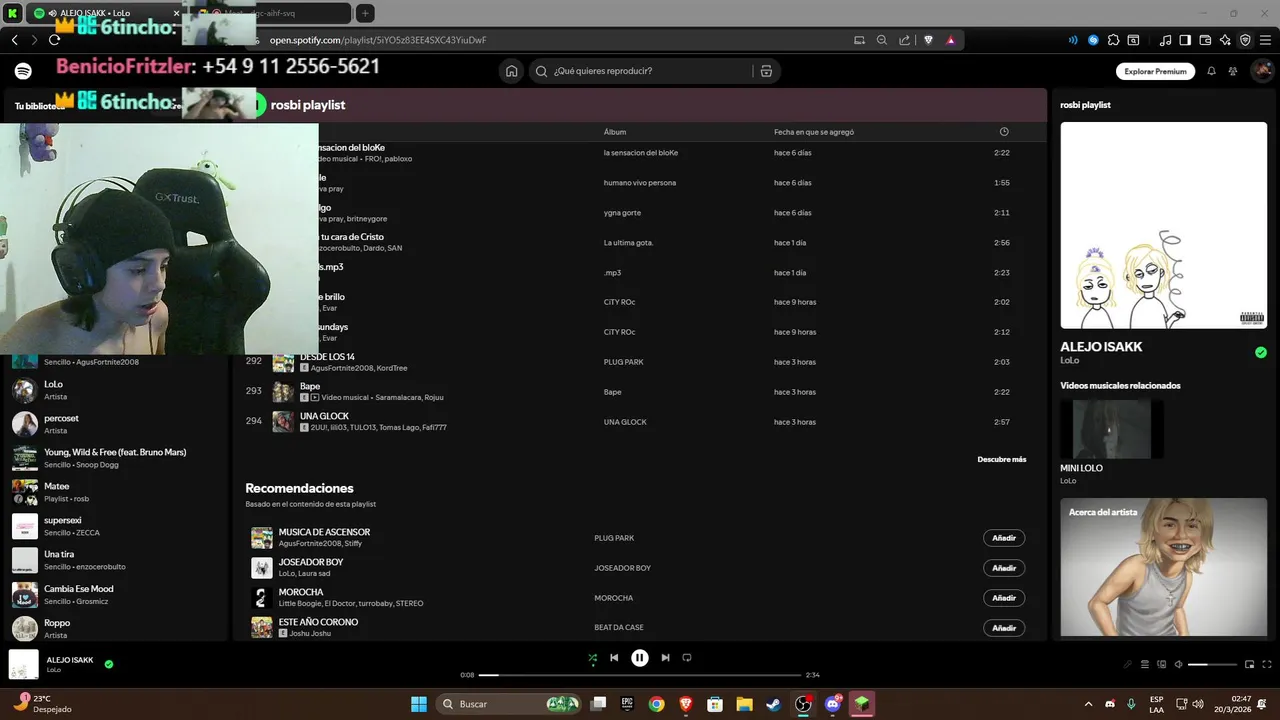
Task: Open the user profile avatar menu
Action: (1262, 71)
